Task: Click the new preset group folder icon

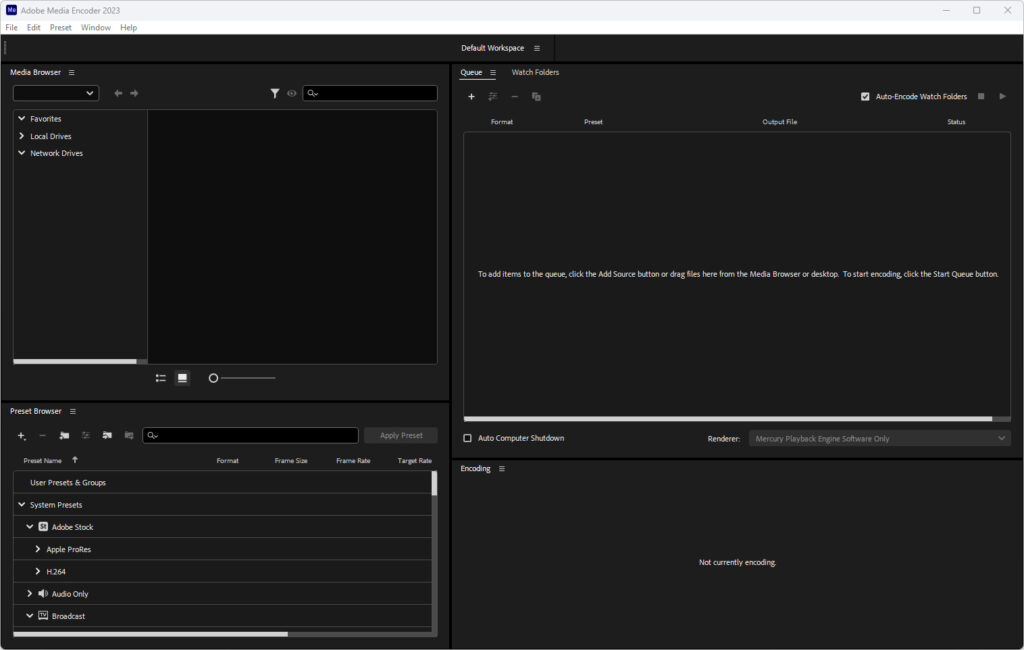Action: (x=64, y=436)
